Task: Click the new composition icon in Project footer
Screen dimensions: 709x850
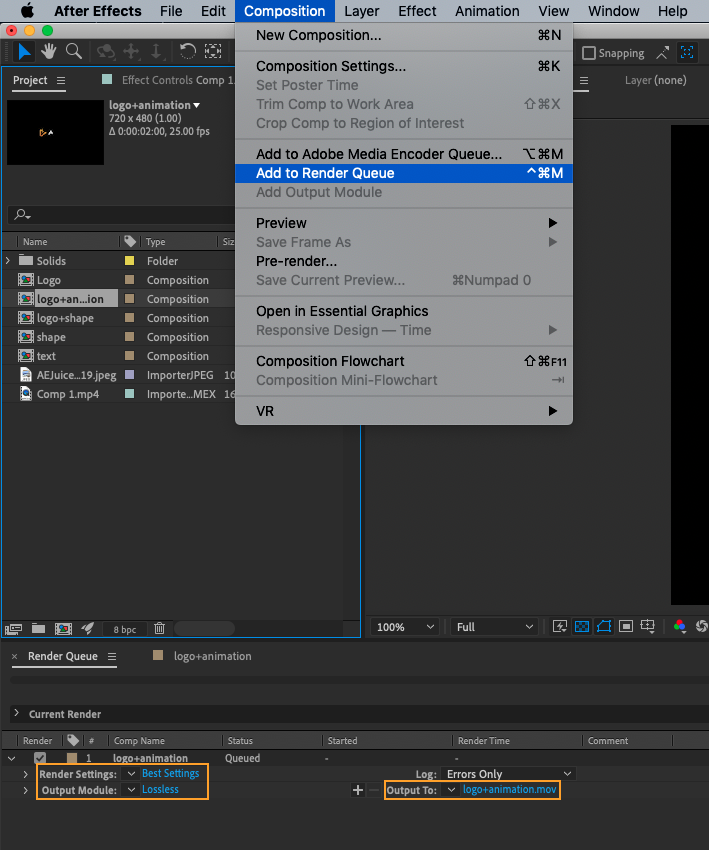Action: point(62,628)
